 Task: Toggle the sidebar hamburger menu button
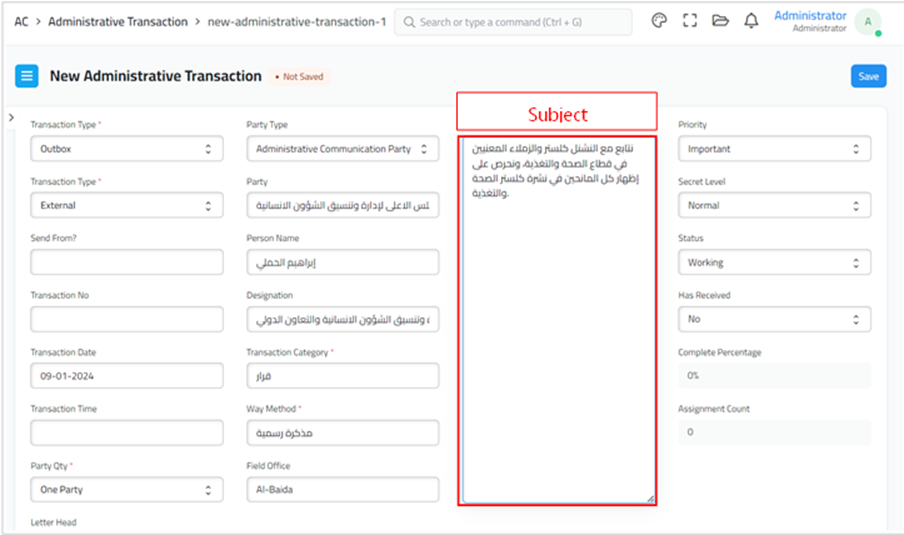click(x=27, y=76)
